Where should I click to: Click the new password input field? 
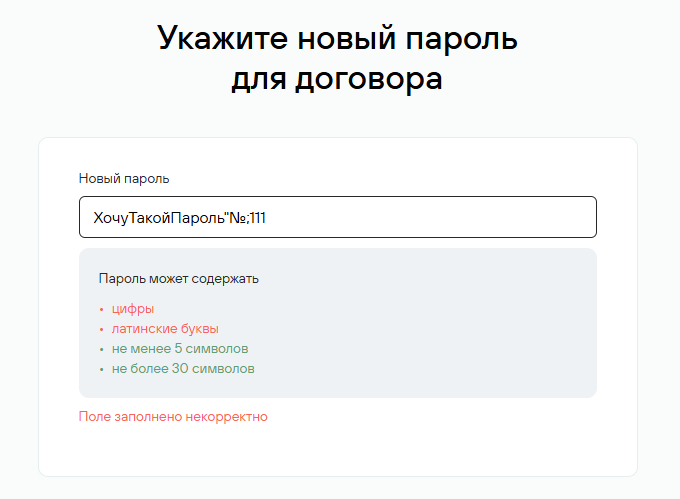coord(338,217)
